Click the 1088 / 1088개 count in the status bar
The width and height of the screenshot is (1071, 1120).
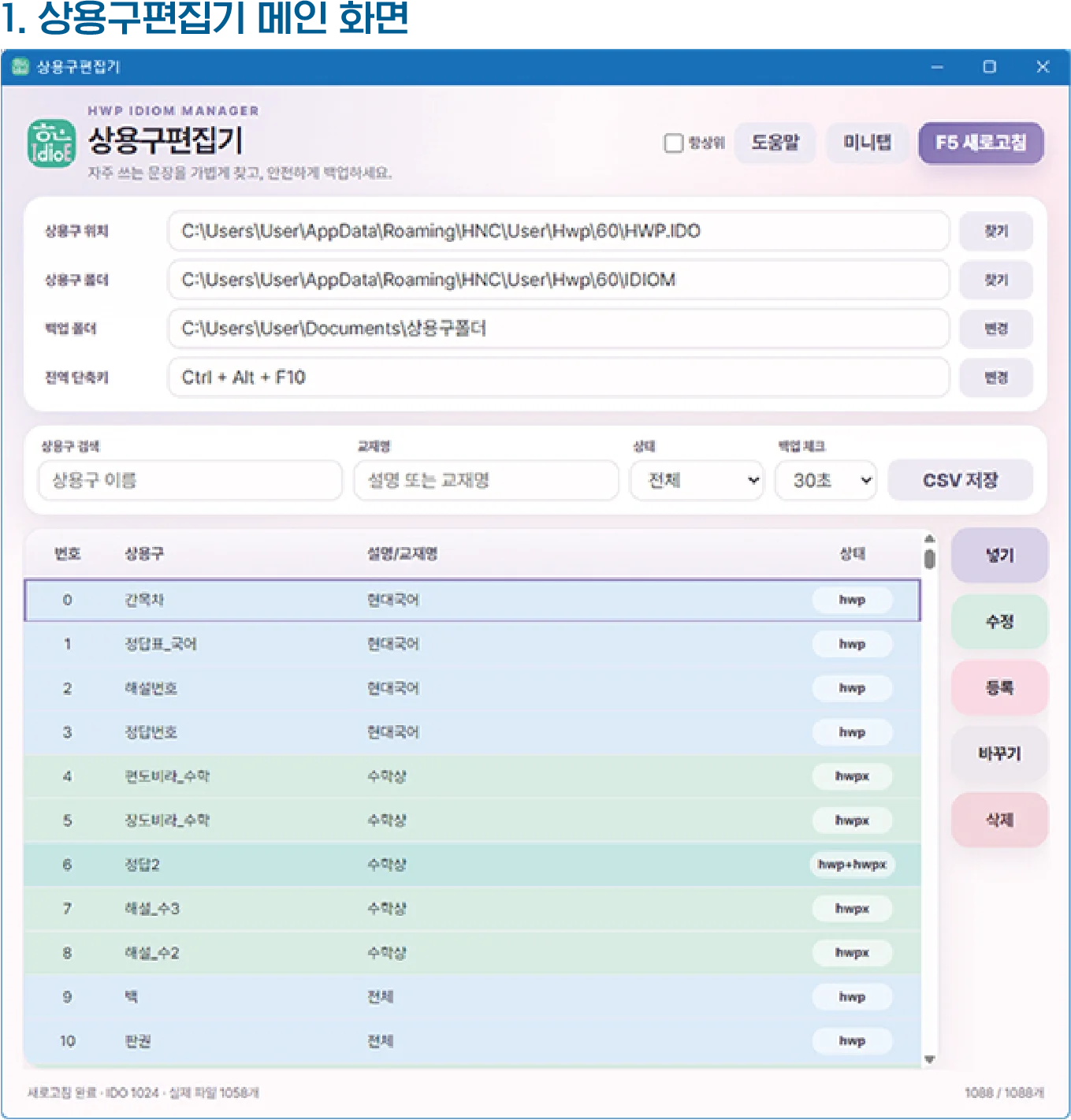(x=1004, y=1092)
